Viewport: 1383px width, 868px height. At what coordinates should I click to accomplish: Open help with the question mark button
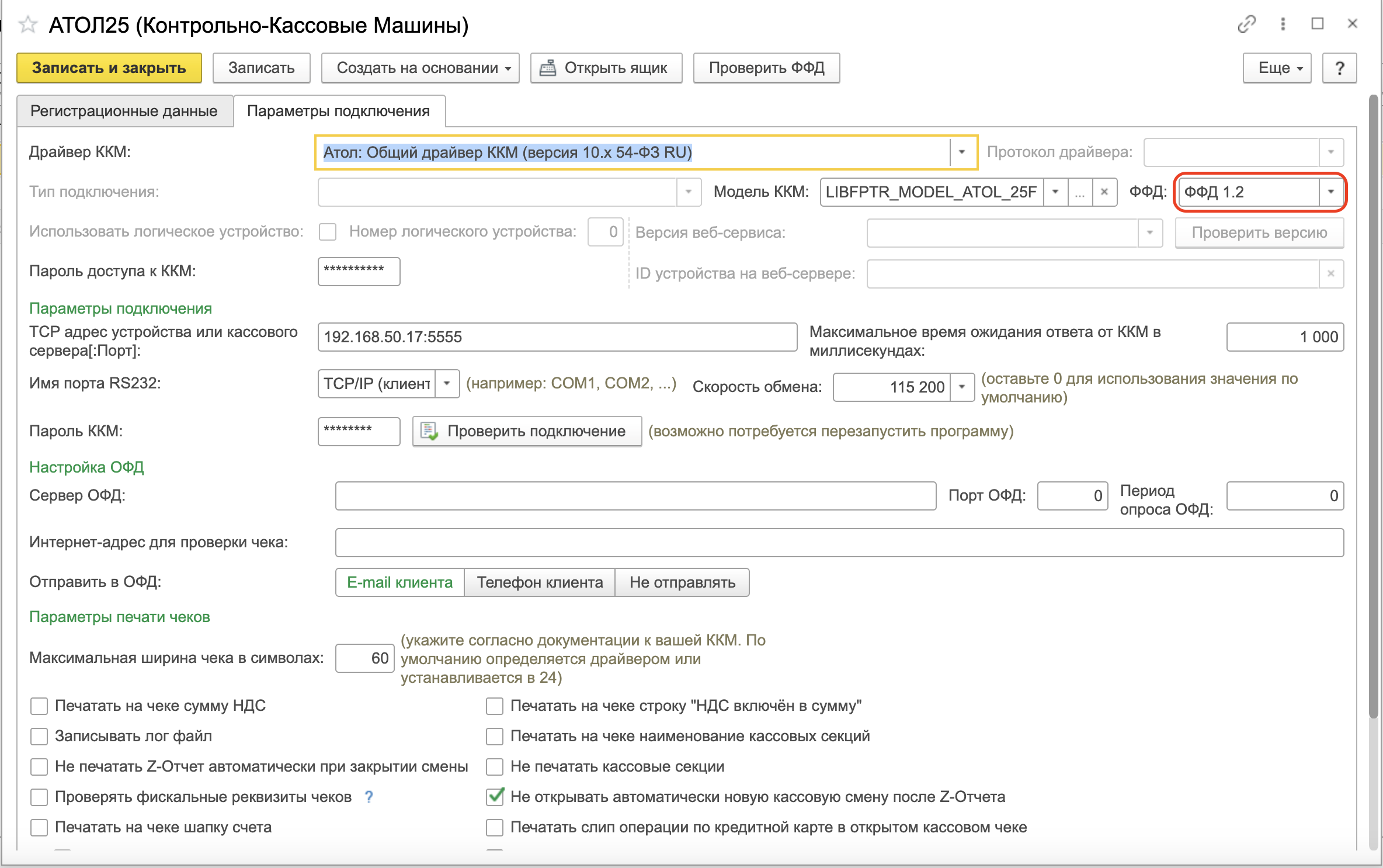(x=1340, y=68)
